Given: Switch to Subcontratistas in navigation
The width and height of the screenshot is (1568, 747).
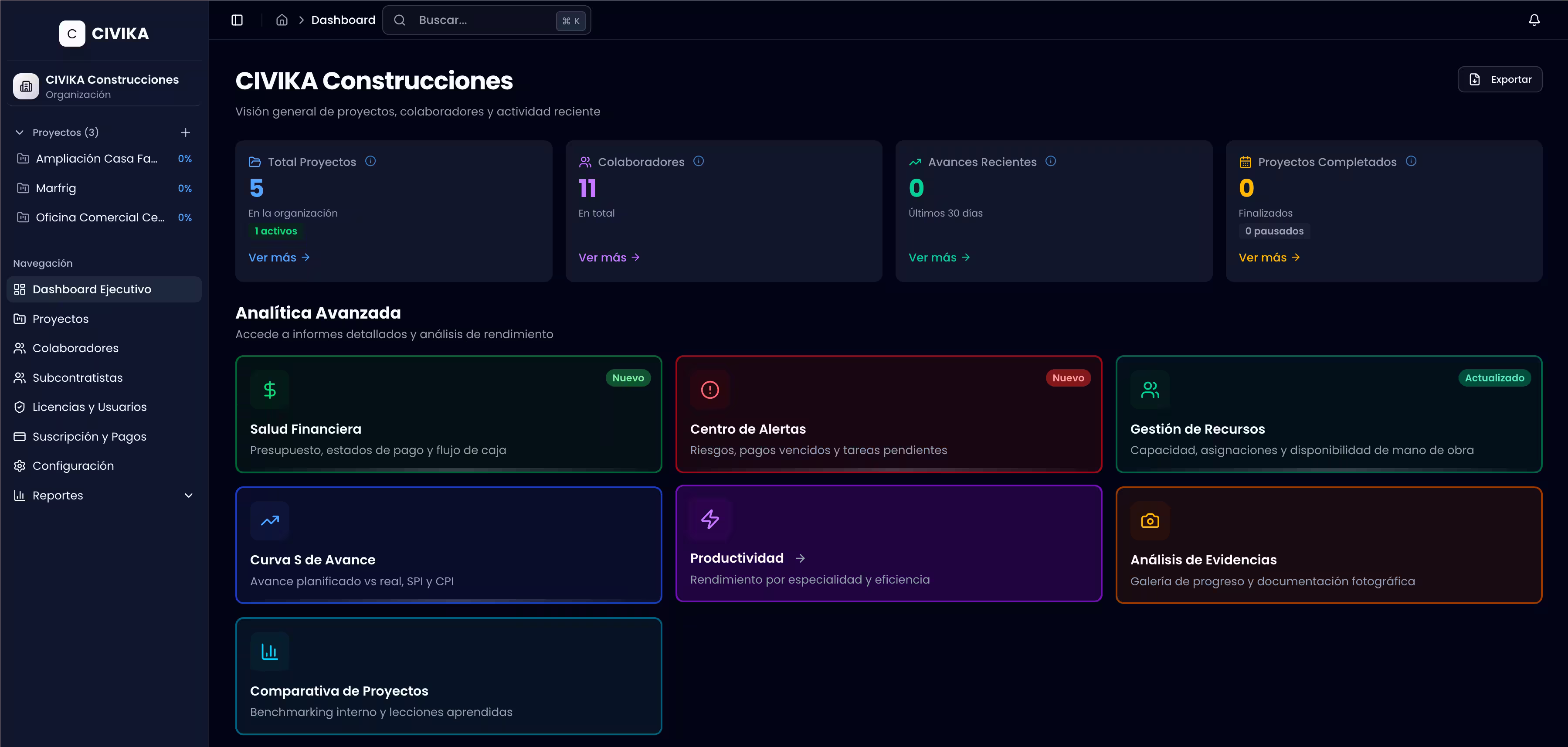Looking at the screenshot, I should pyautogui.click(x=77, y=377).
